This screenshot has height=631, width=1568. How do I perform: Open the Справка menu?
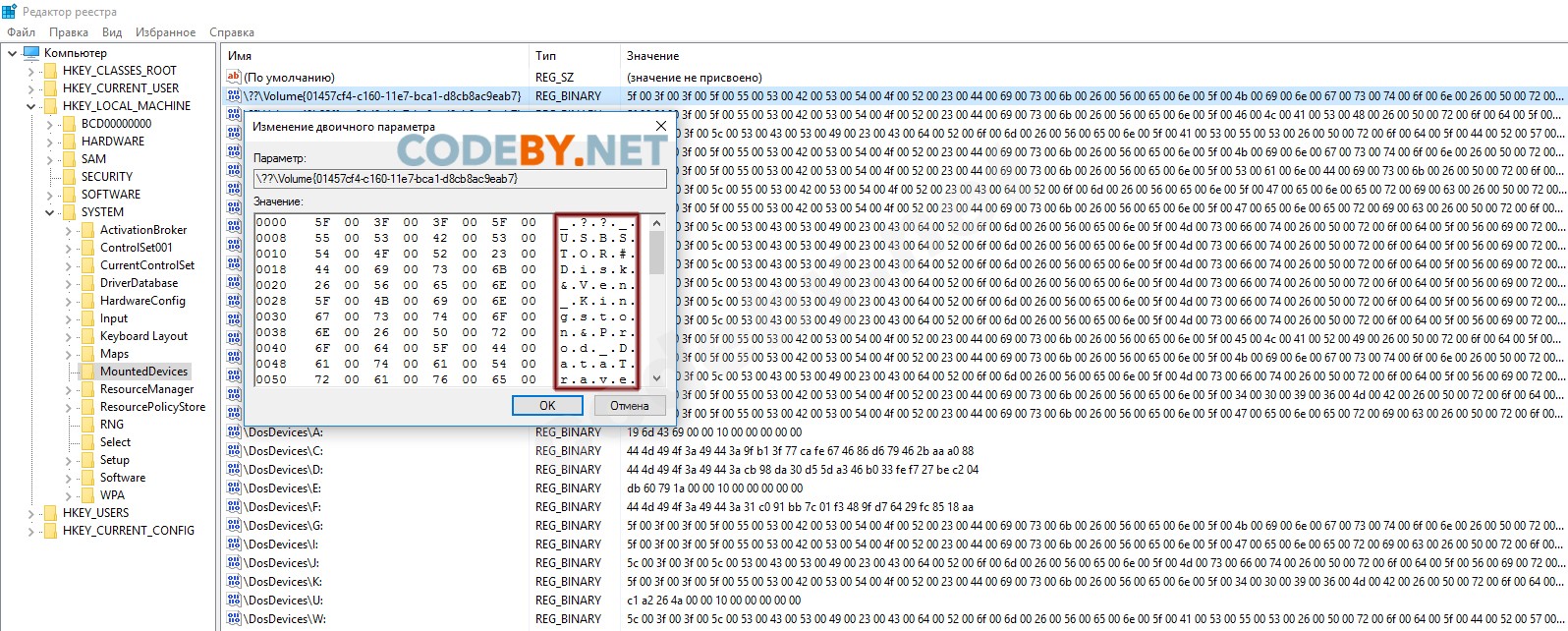pos(232,32)
